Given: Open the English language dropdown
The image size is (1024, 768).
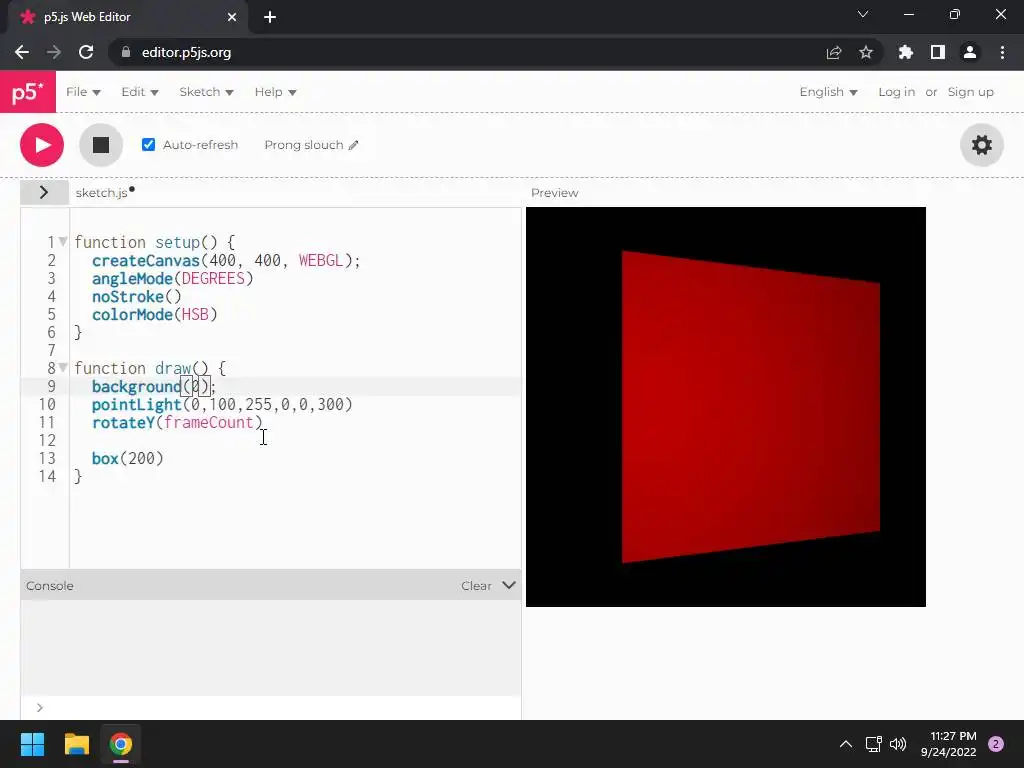Looking at the screenshot, I should tap(828, 92).
